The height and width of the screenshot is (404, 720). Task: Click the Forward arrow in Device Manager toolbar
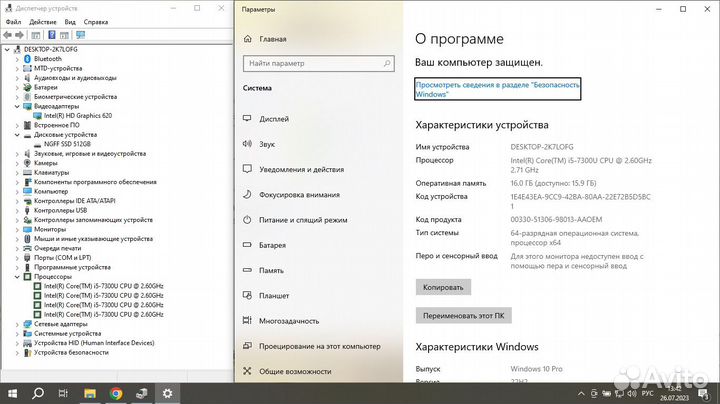coord(19,35)
